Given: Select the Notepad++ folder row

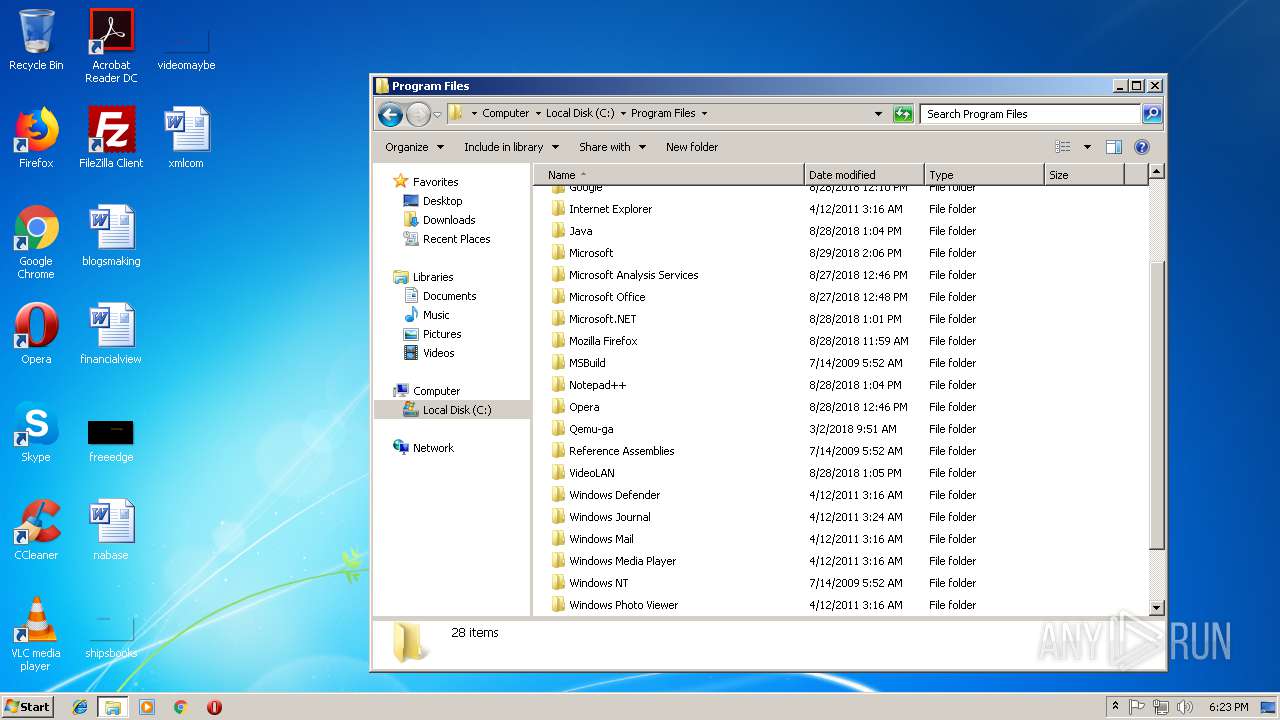Looking at the screenshot, I should click(840, 385).
